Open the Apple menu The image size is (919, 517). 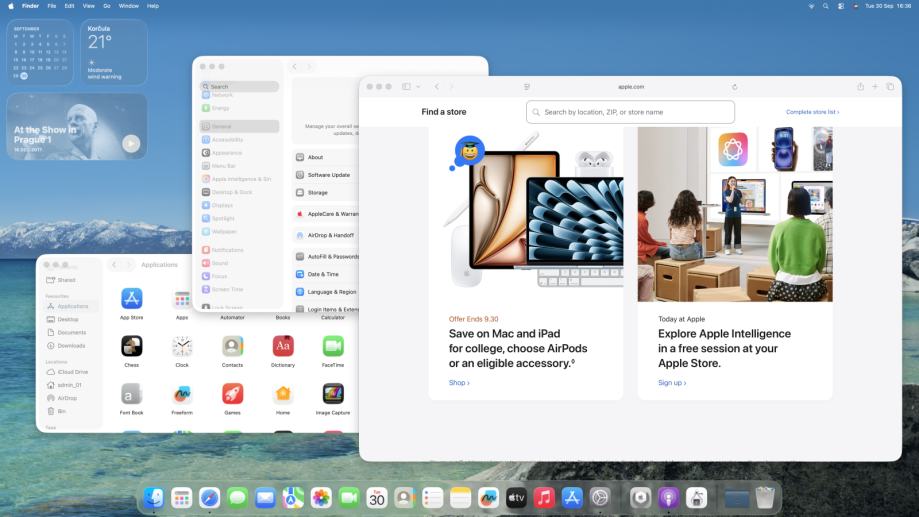pyautogui.click(x=11, y=6)
